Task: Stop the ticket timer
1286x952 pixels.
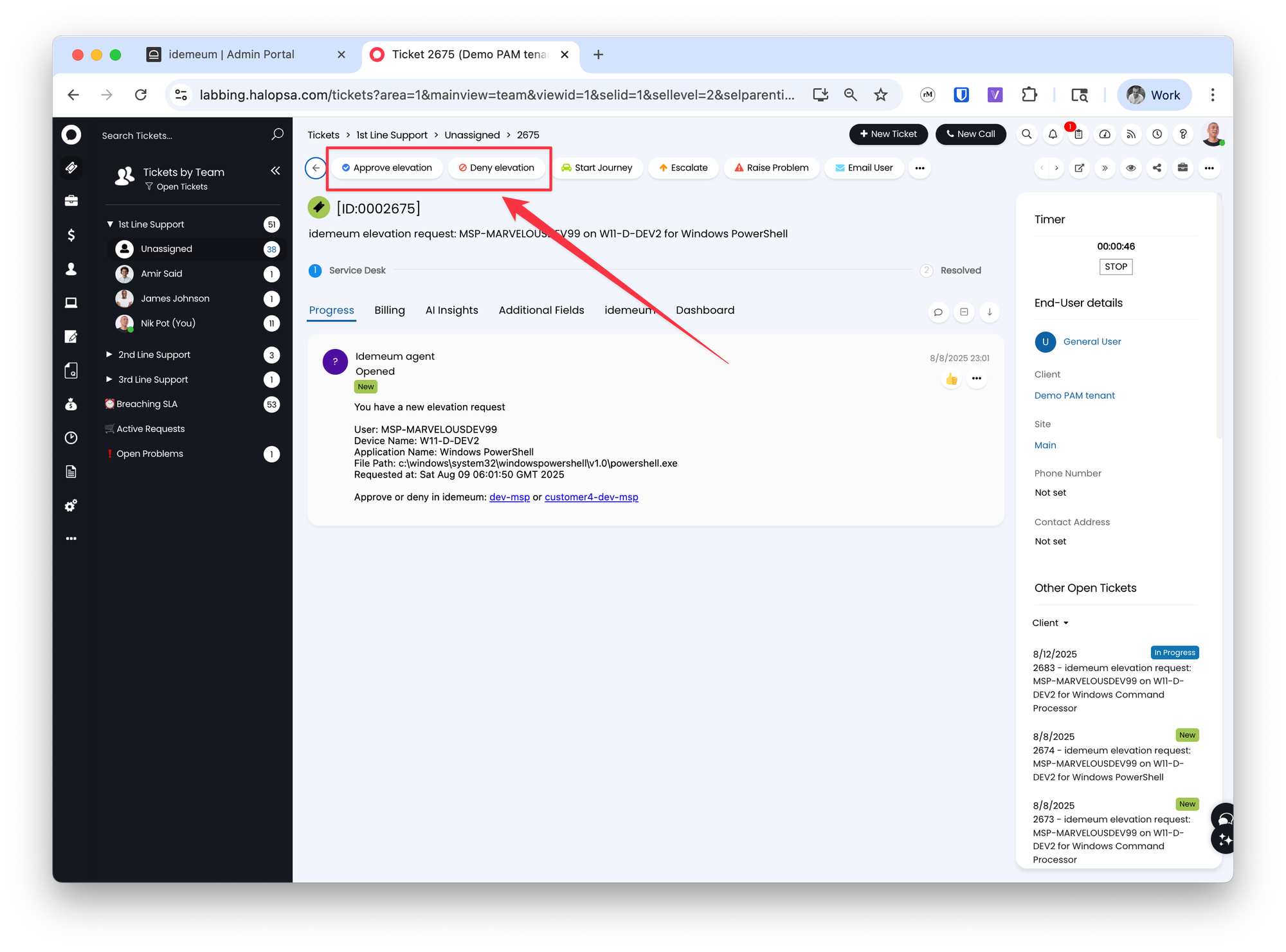Action: [x=1116, y=267]
